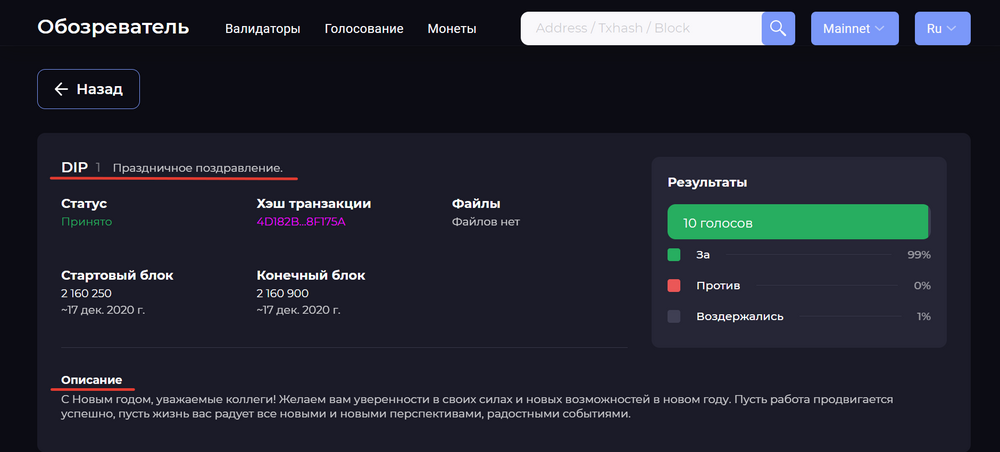
Task: Open the Ru language selector
Action: click(943, 28)
